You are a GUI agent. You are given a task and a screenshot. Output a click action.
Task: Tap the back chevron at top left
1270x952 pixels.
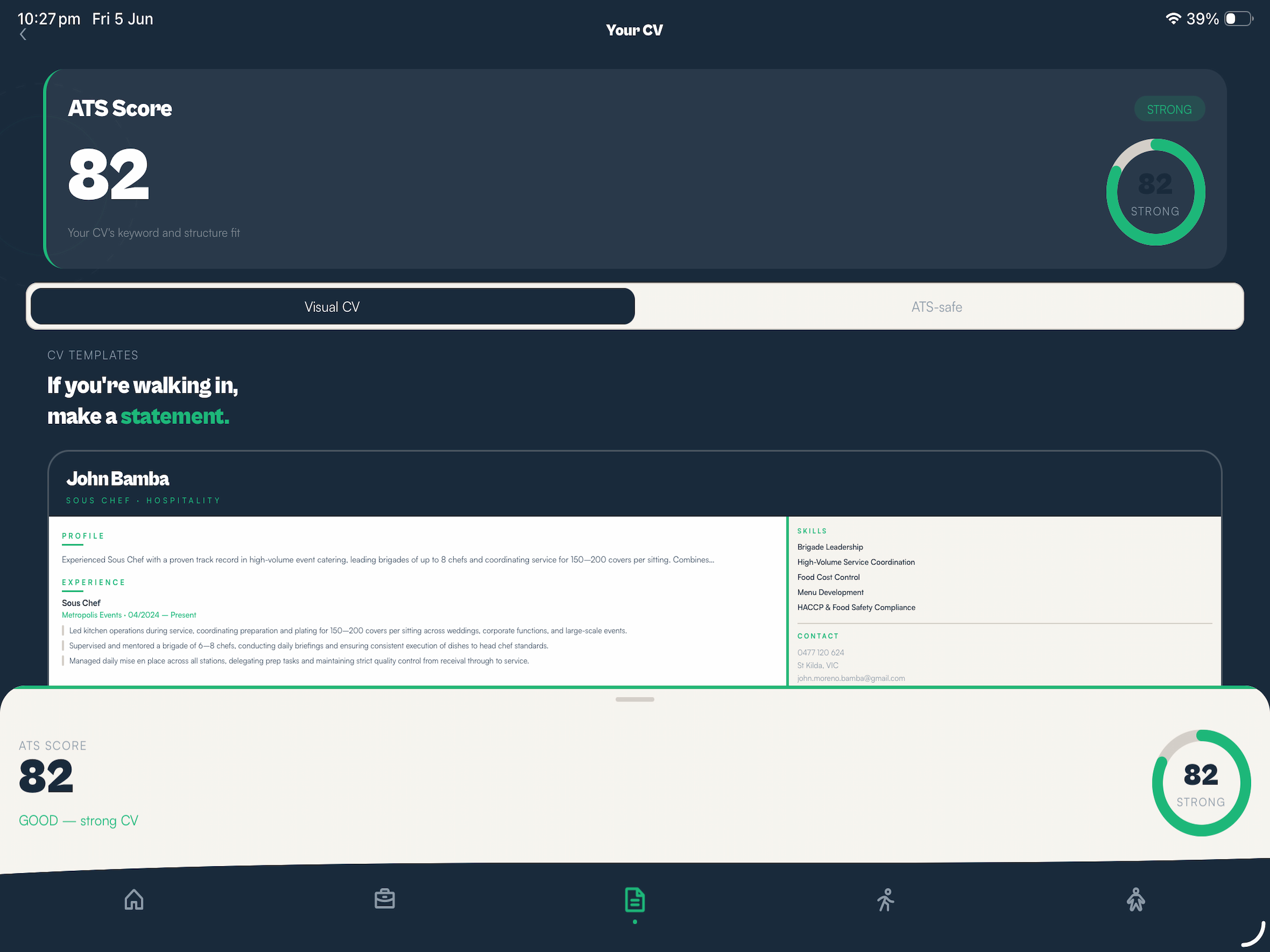23,35
